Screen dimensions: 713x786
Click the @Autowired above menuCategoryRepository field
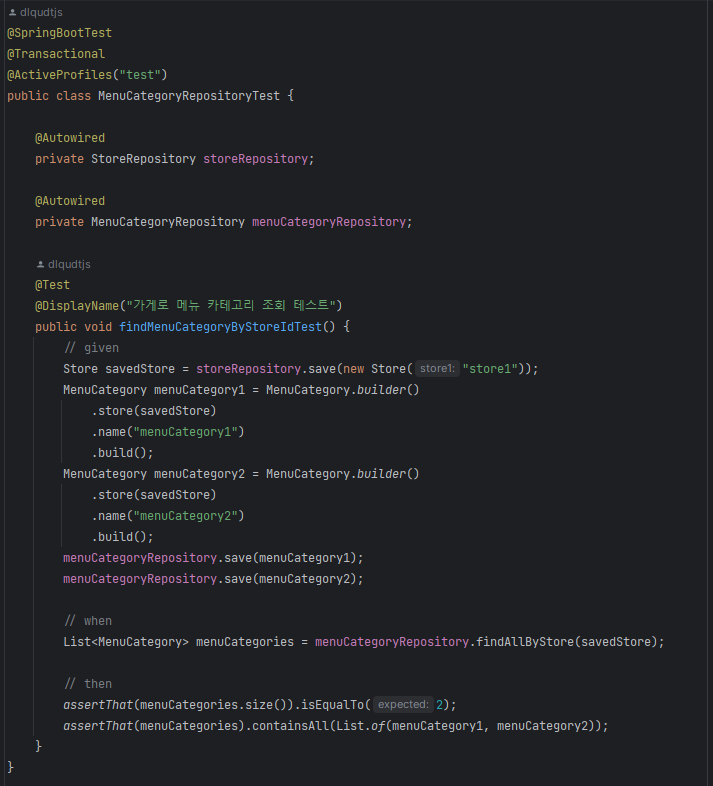pos(70,201)
